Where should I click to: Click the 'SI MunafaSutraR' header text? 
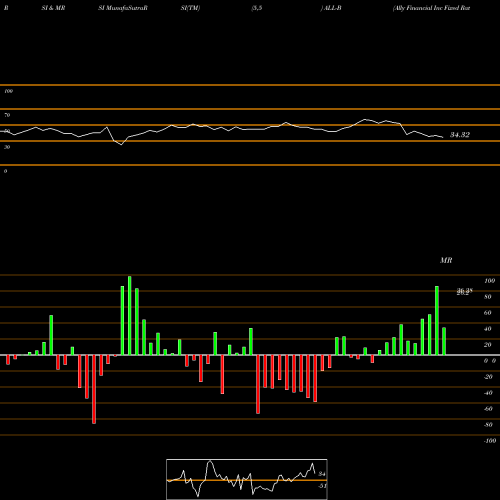click(123, 8)
